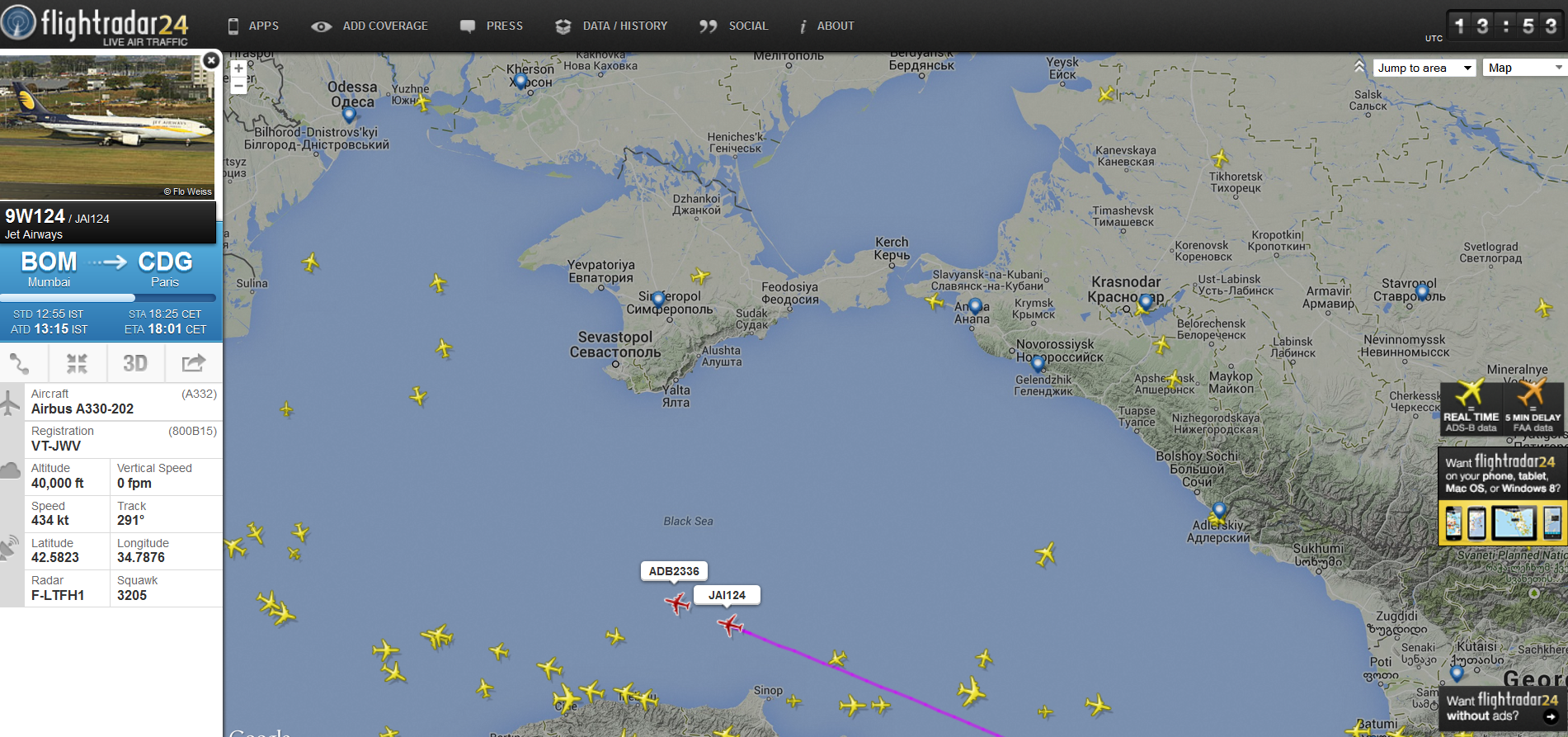Viewport: 1568px width, 737px height.
Task: Open the Map type dropdown
Action: pos(1524,68)
